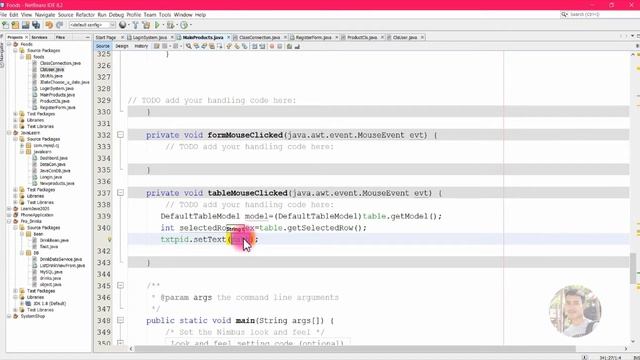Switch to Design view
This screenshot has height=360, width=640.
tap(122, 46)
